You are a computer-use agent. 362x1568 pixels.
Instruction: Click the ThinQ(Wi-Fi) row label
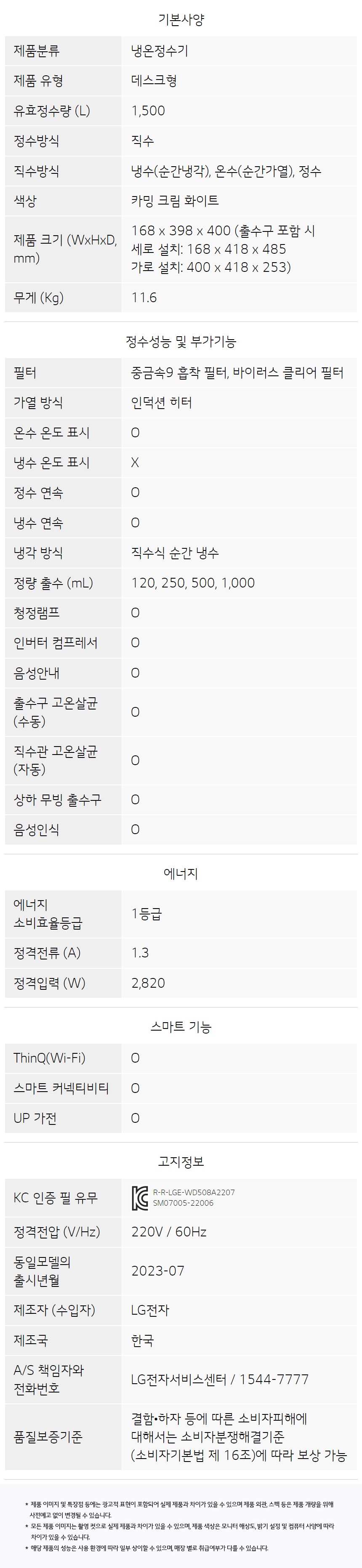tap(49, 1058)
